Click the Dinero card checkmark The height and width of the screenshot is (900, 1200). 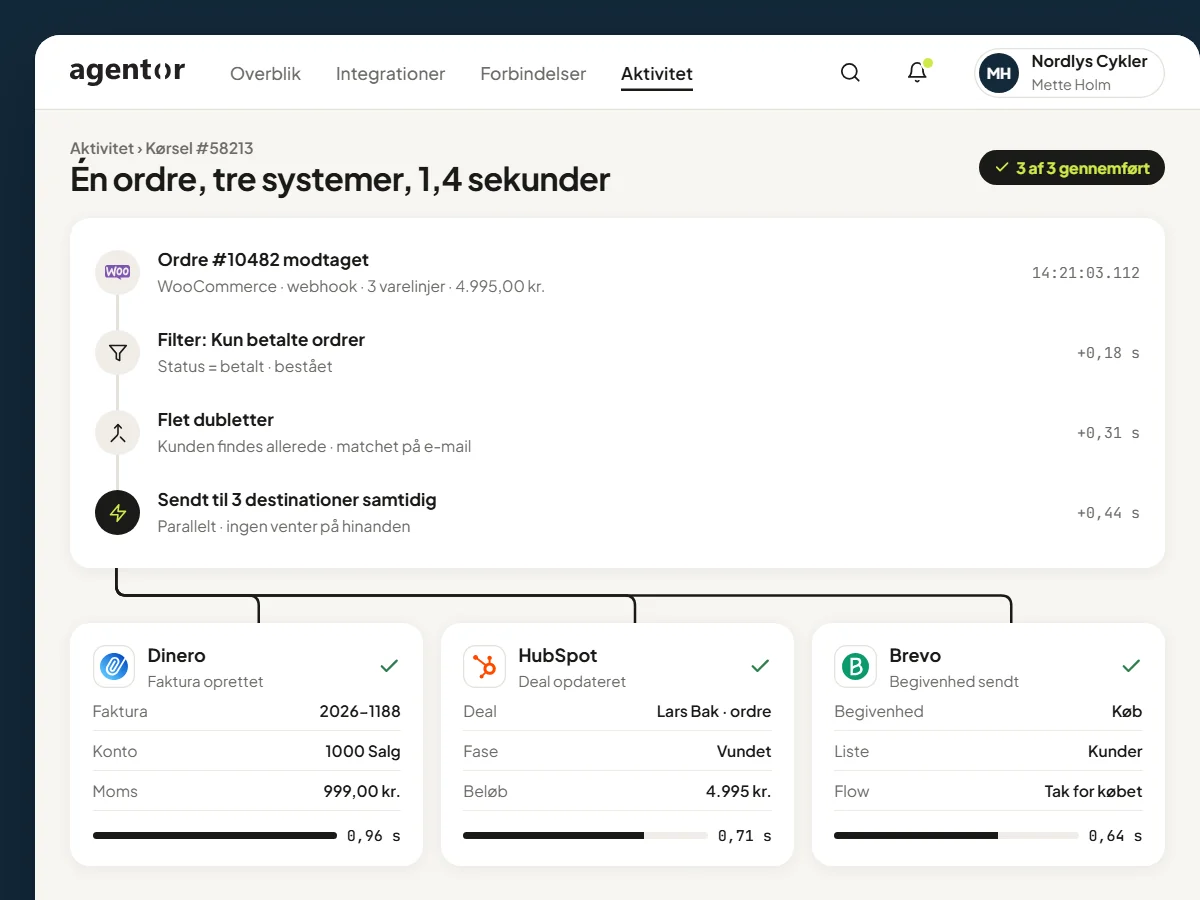point(389,665)
